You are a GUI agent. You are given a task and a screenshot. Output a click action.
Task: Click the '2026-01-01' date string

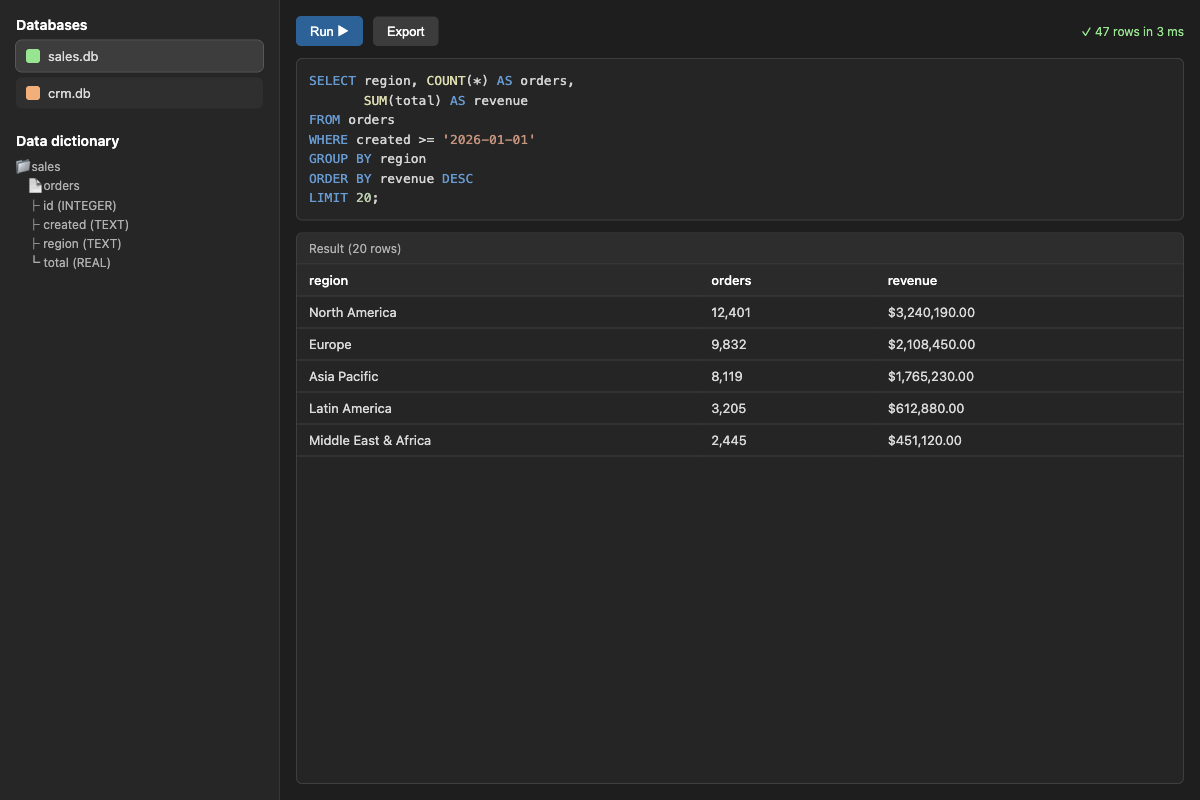[489, 140]
